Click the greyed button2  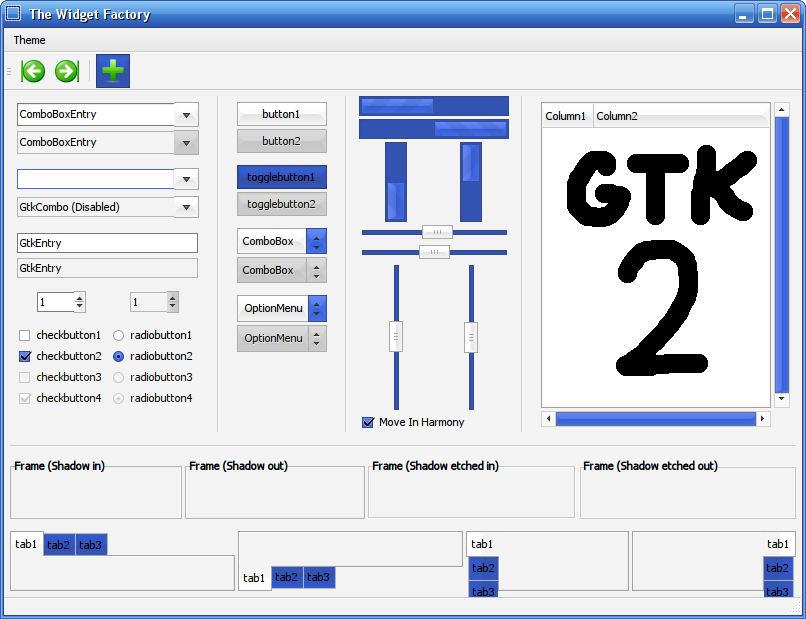click(282, 141)
